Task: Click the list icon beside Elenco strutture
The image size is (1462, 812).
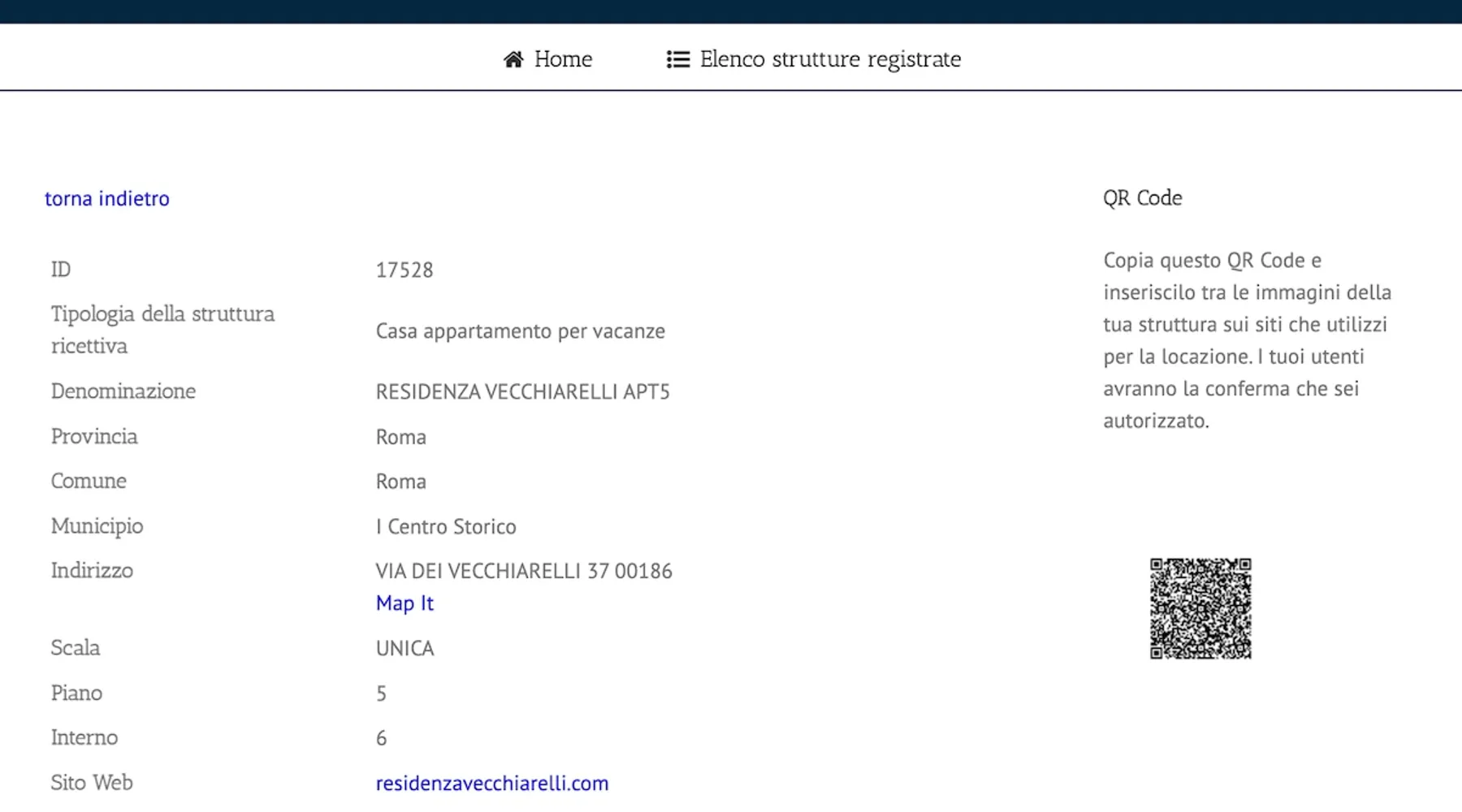Action: [x=678, y=59]
